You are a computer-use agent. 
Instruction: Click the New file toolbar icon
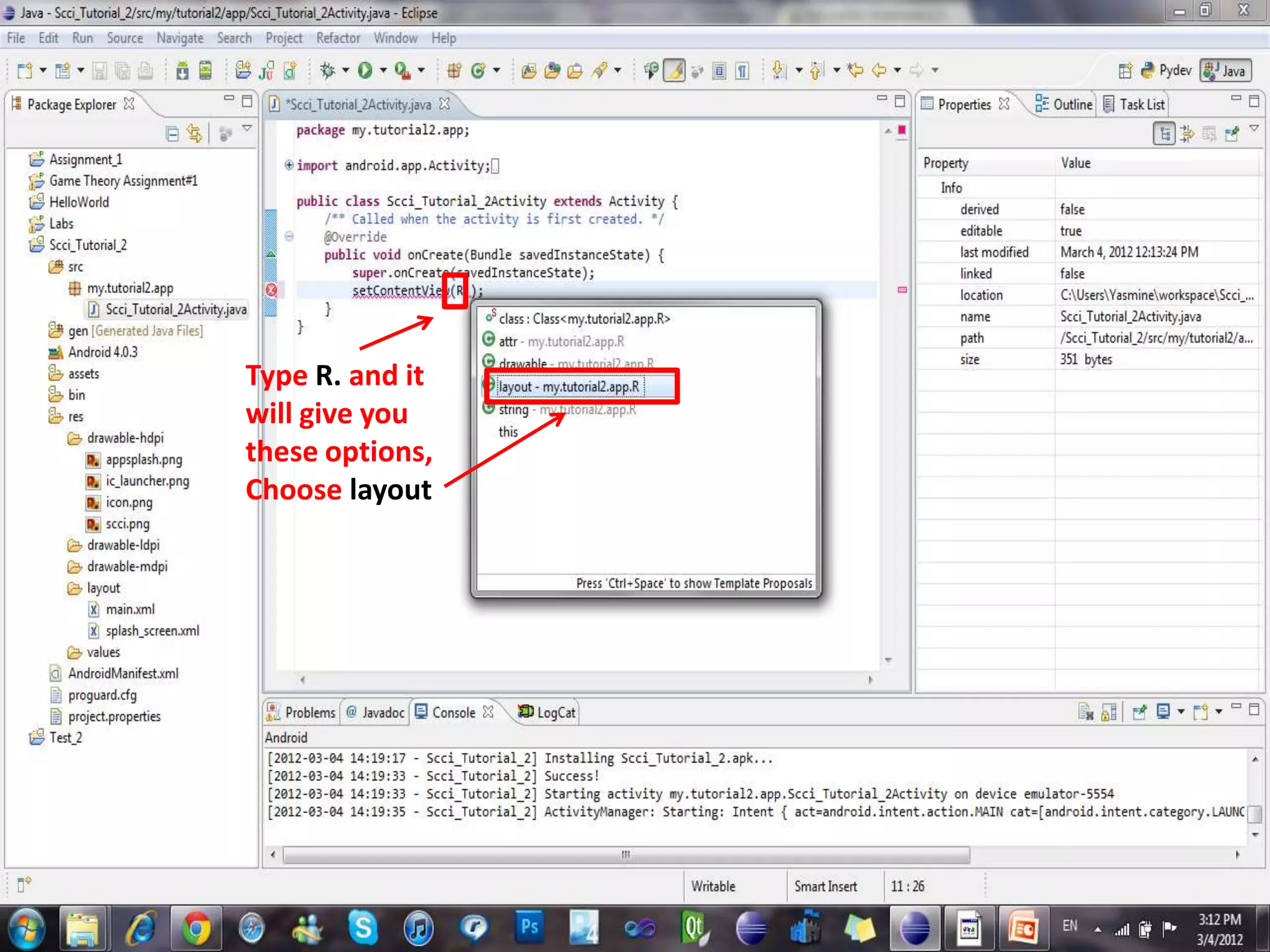click(24, 71)
